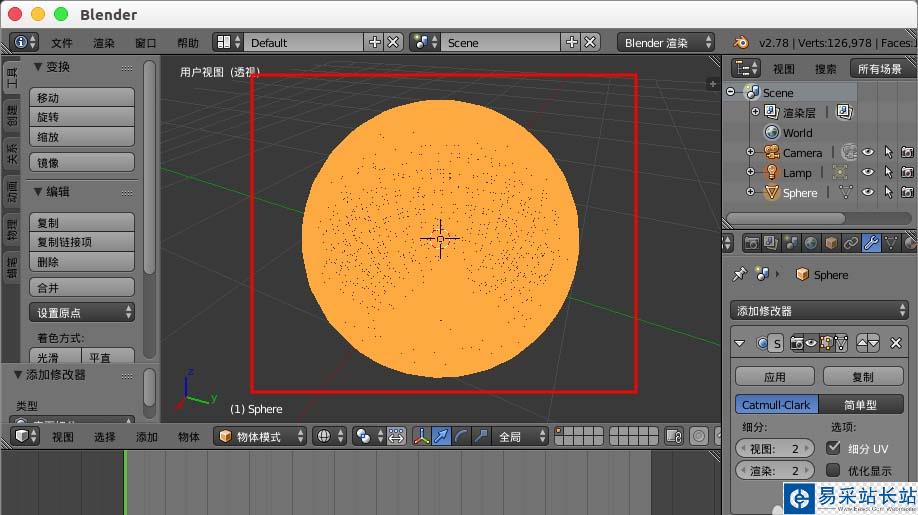The image size is (918, 515).
Task: Toggle modifier viewport display eye icon
Action: pos(811,343)
